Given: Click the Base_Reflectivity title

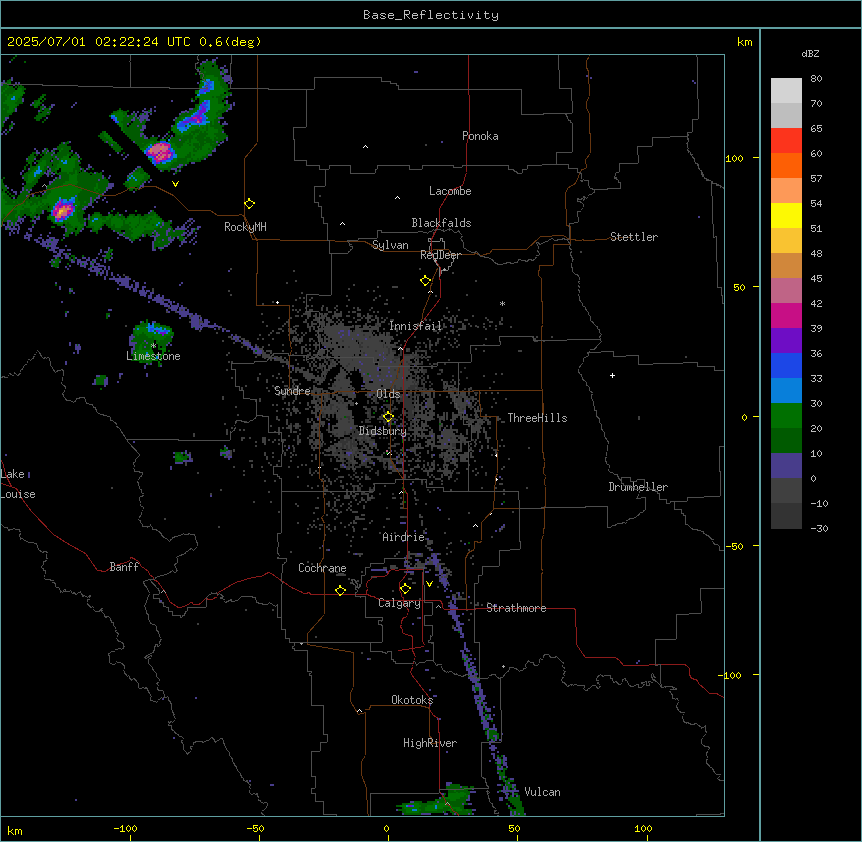Looking at the screenshot, I should [431, 15].
